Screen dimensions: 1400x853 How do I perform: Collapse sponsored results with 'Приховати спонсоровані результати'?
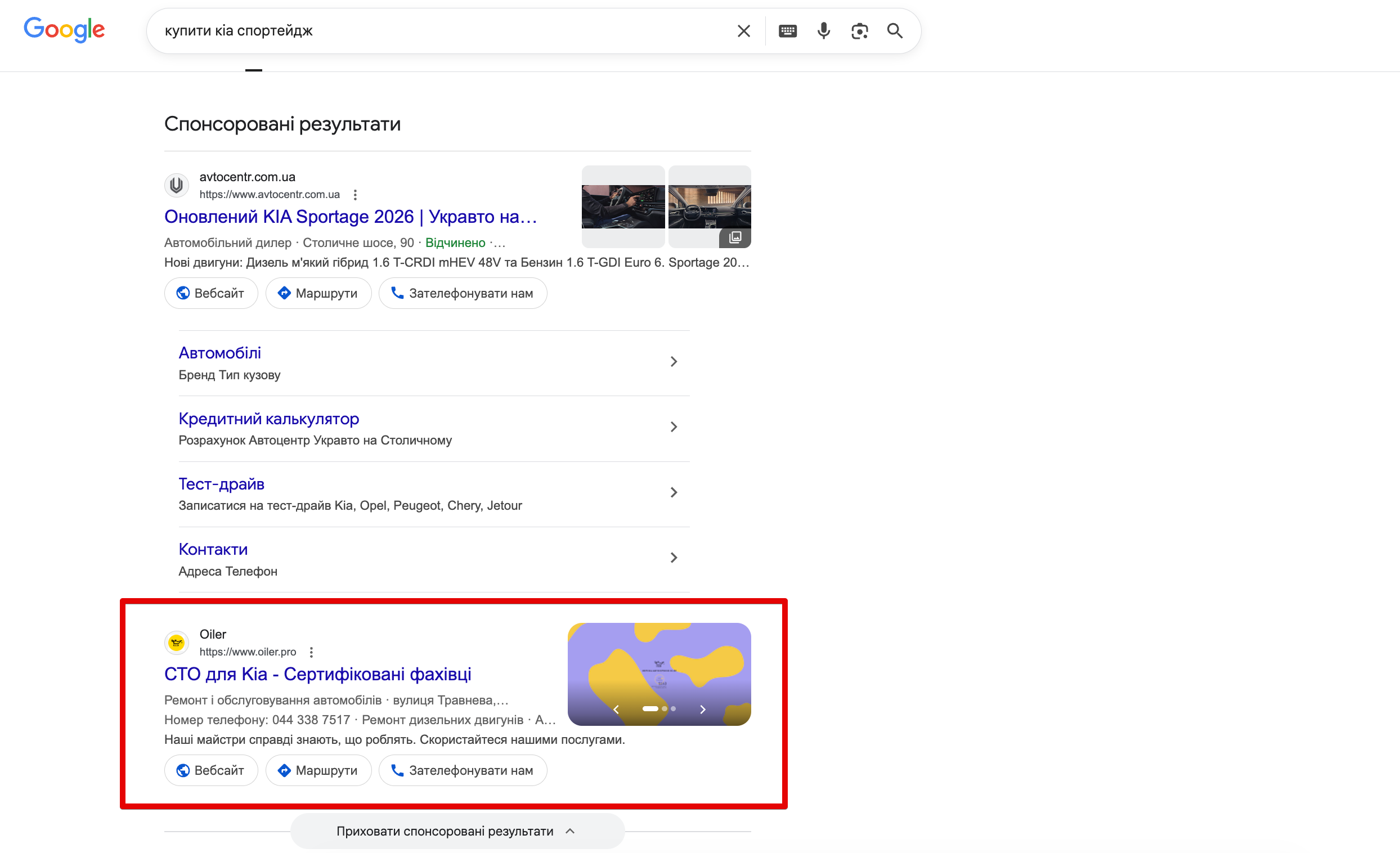coord(457,832)
